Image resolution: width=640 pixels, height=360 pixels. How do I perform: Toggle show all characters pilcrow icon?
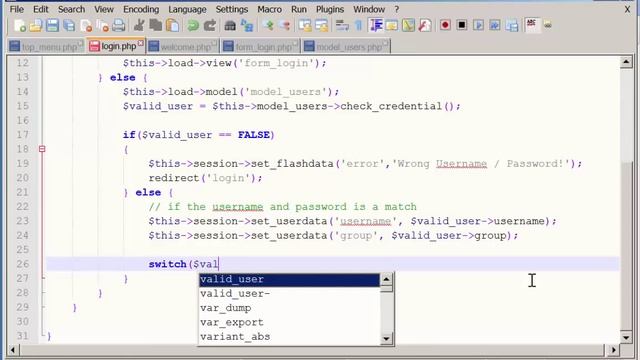tap(358, 26)
